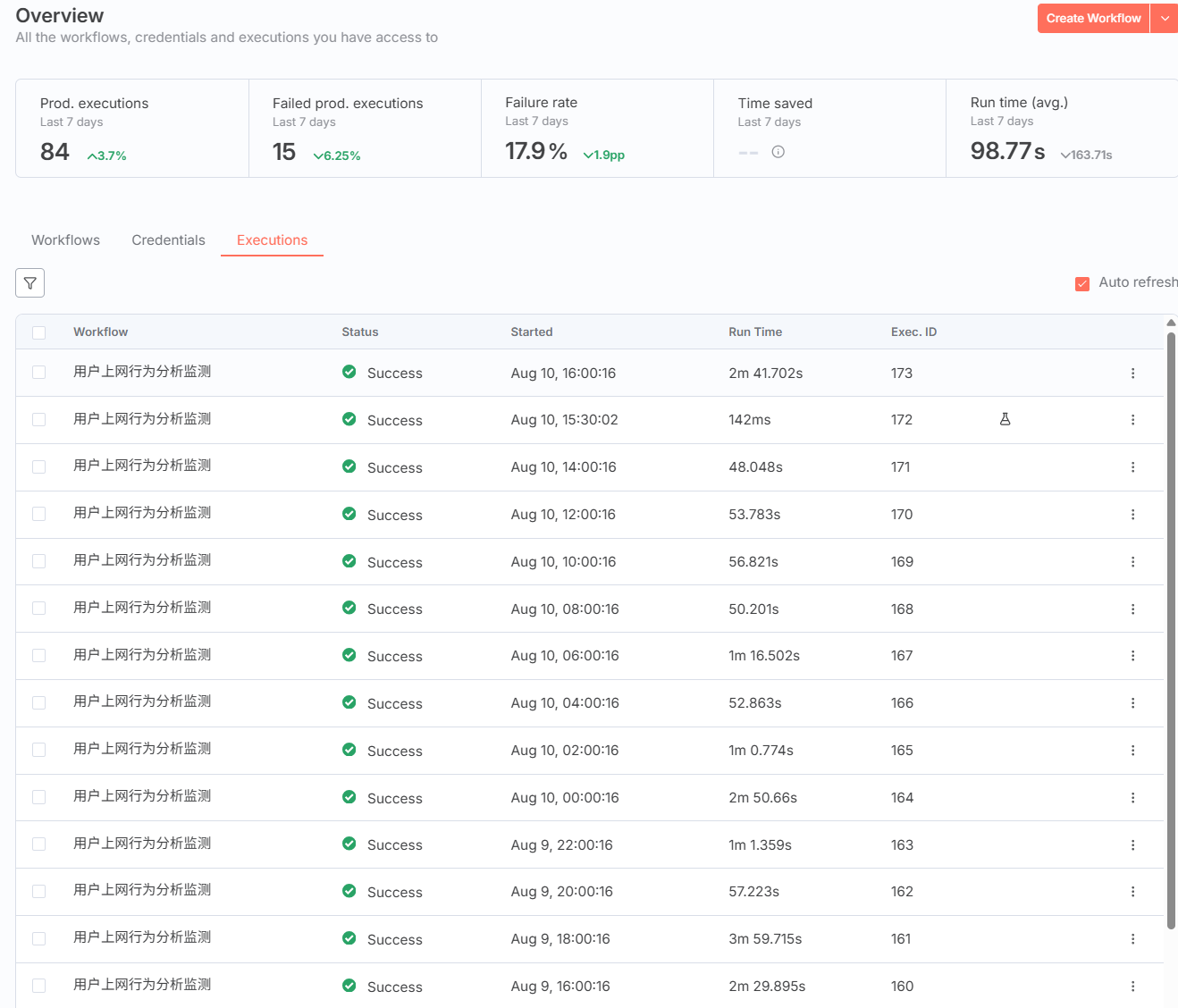Open three-dot menu for execution 171
Screen dimensions: 1178x1008
coord(1132,467)
